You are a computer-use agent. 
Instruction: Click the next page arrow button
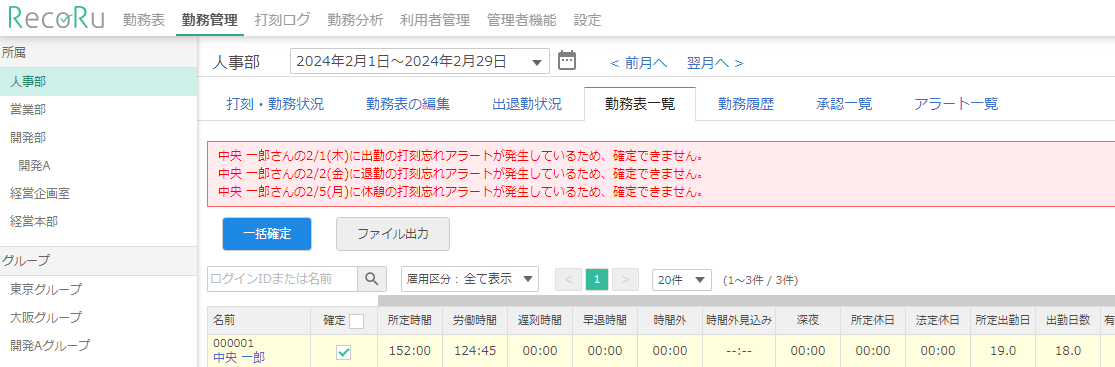[625, 280]
